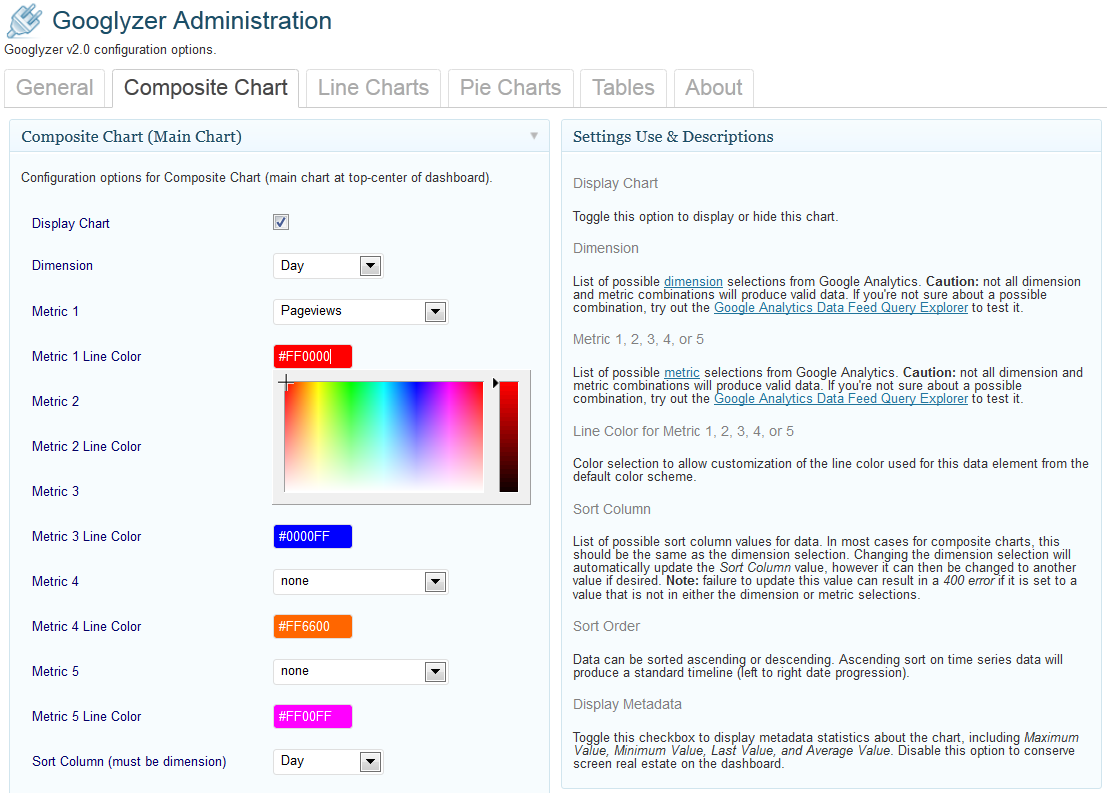Image resolution: width=1107 pixels, height=793 pixels.
Task: Open Query Explorer link under Metric section
Action: click(840, 399)
